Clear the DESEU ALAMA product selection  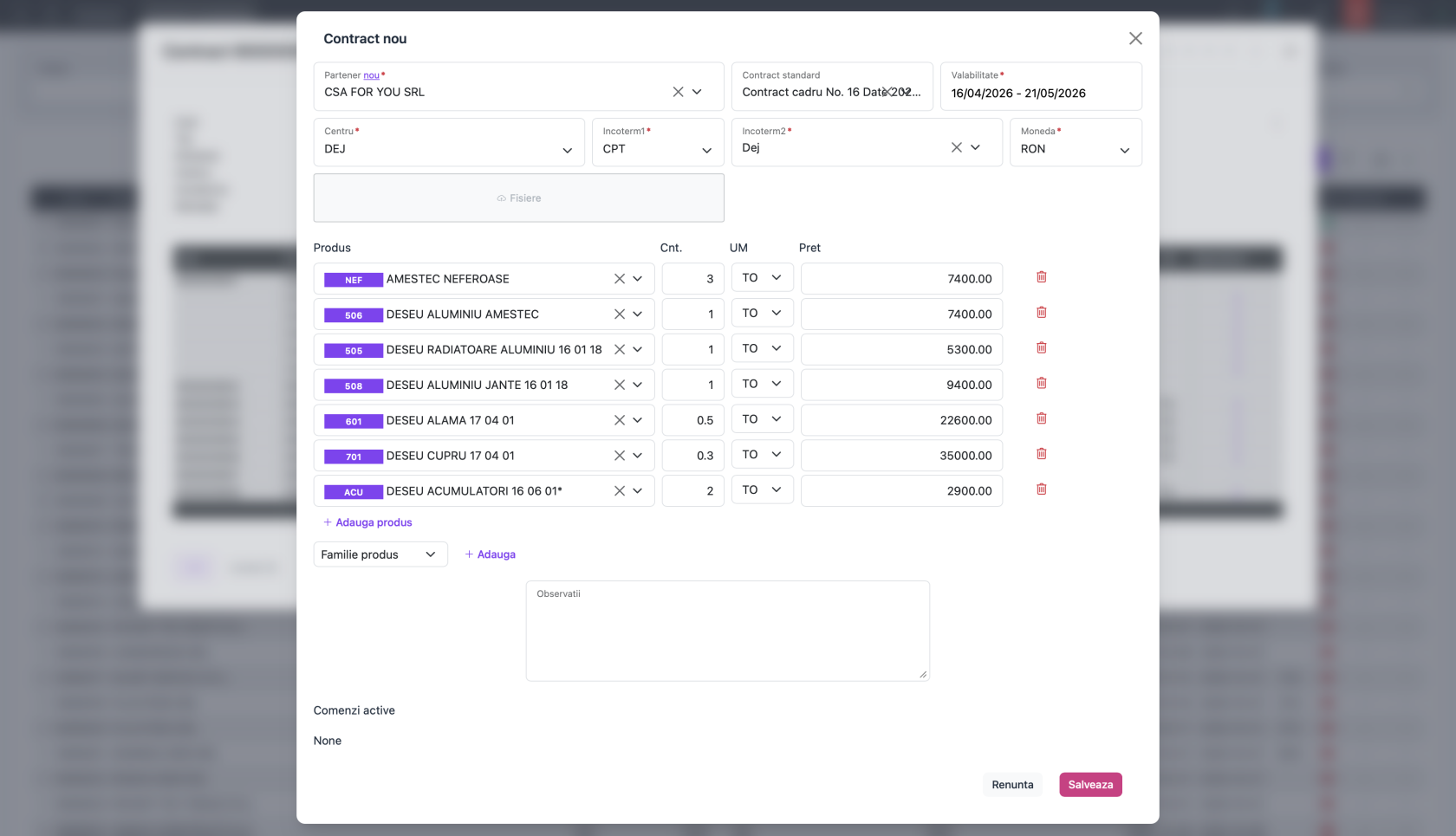click(619, 420)
